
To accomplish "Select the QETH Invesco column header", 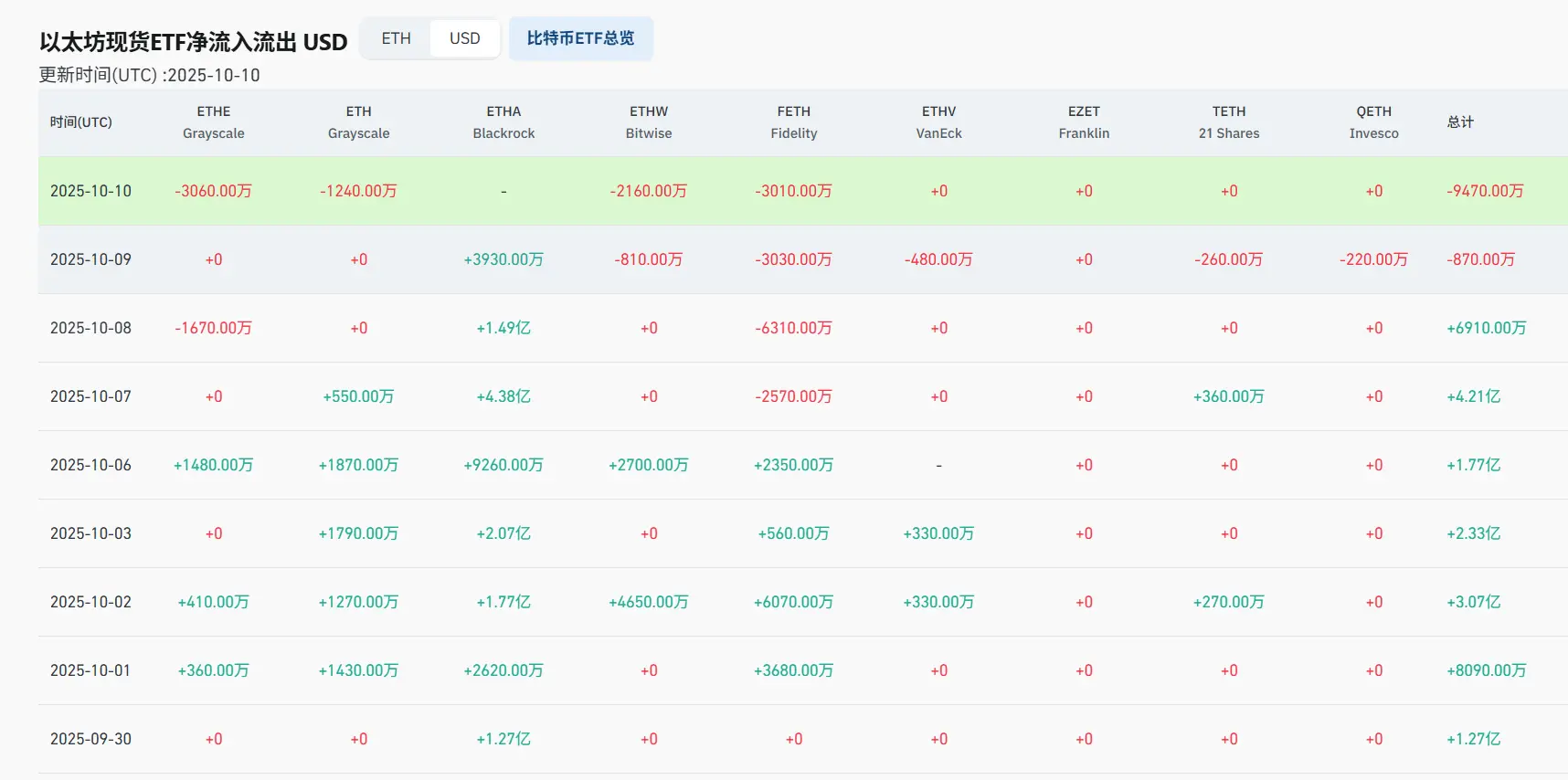I will click(x=1373, y=122).
